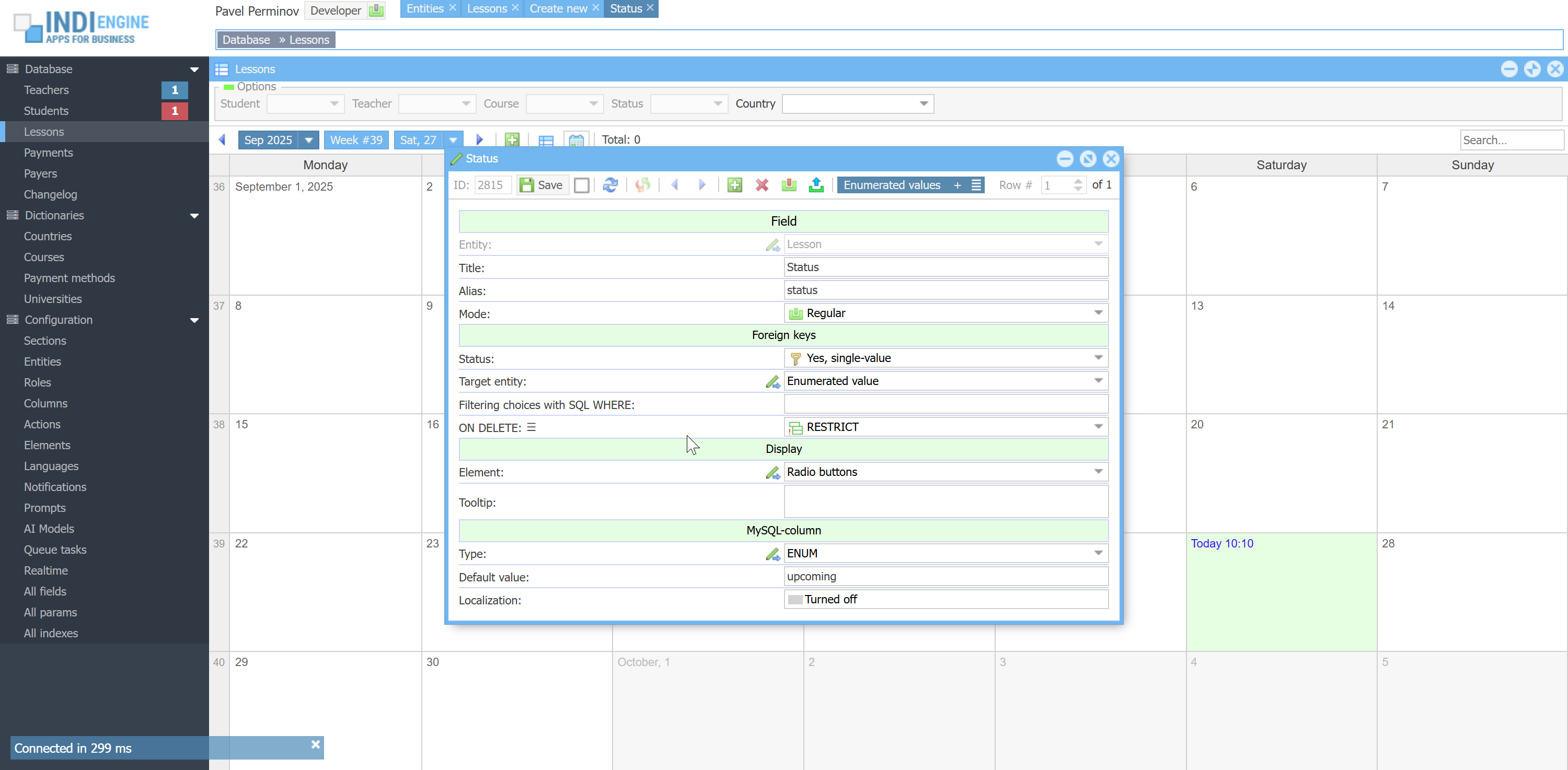Click the refresh icon in Status toolbar
1568x770 pixels.
coord(610,185)
